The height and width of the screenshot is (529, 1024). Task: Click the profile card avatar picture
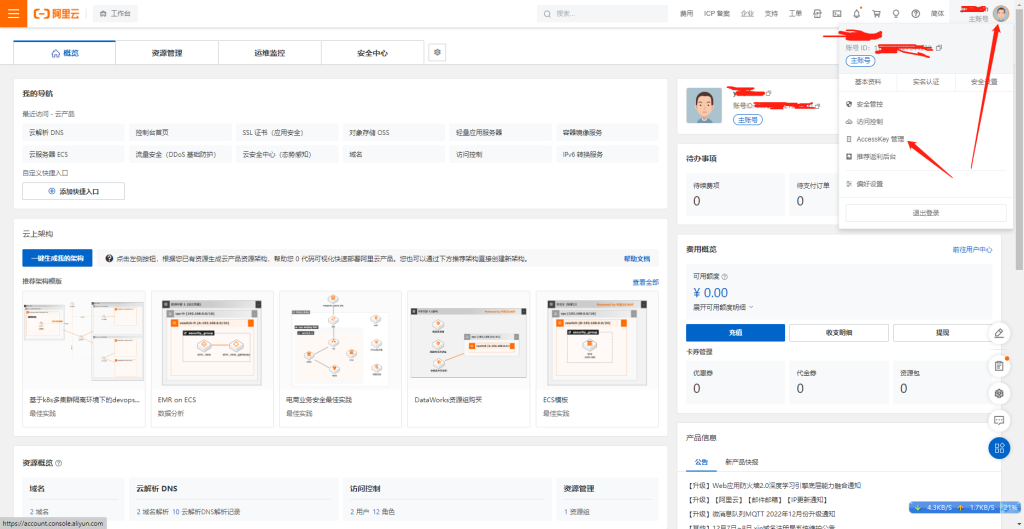click(x=704, y=106)
